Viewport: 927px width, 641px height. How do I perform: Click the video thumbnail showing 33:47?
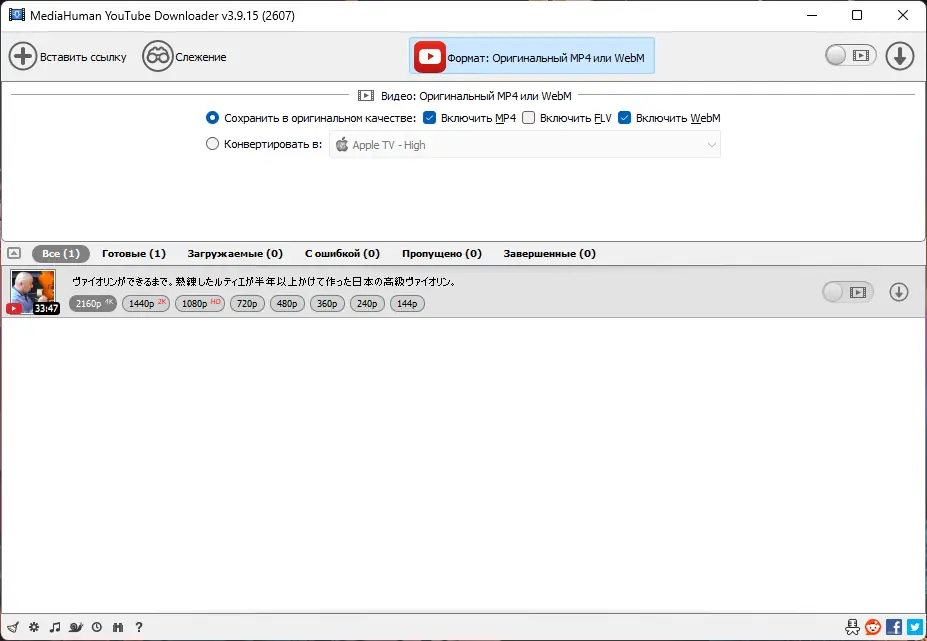[33, 292]
